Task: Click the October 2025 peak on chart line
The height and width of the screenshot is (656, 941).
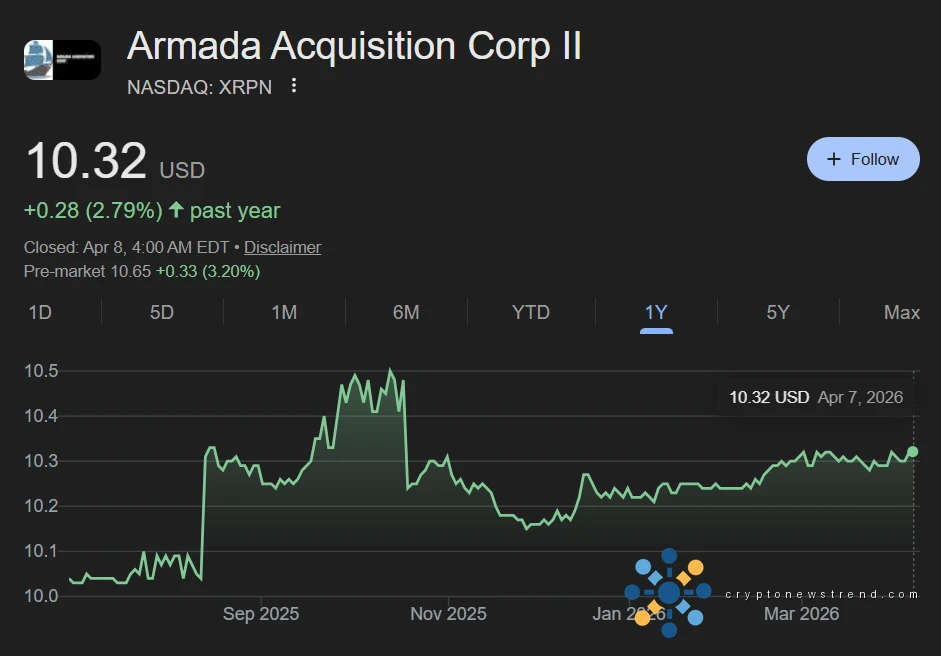Action: click(390, 371)
